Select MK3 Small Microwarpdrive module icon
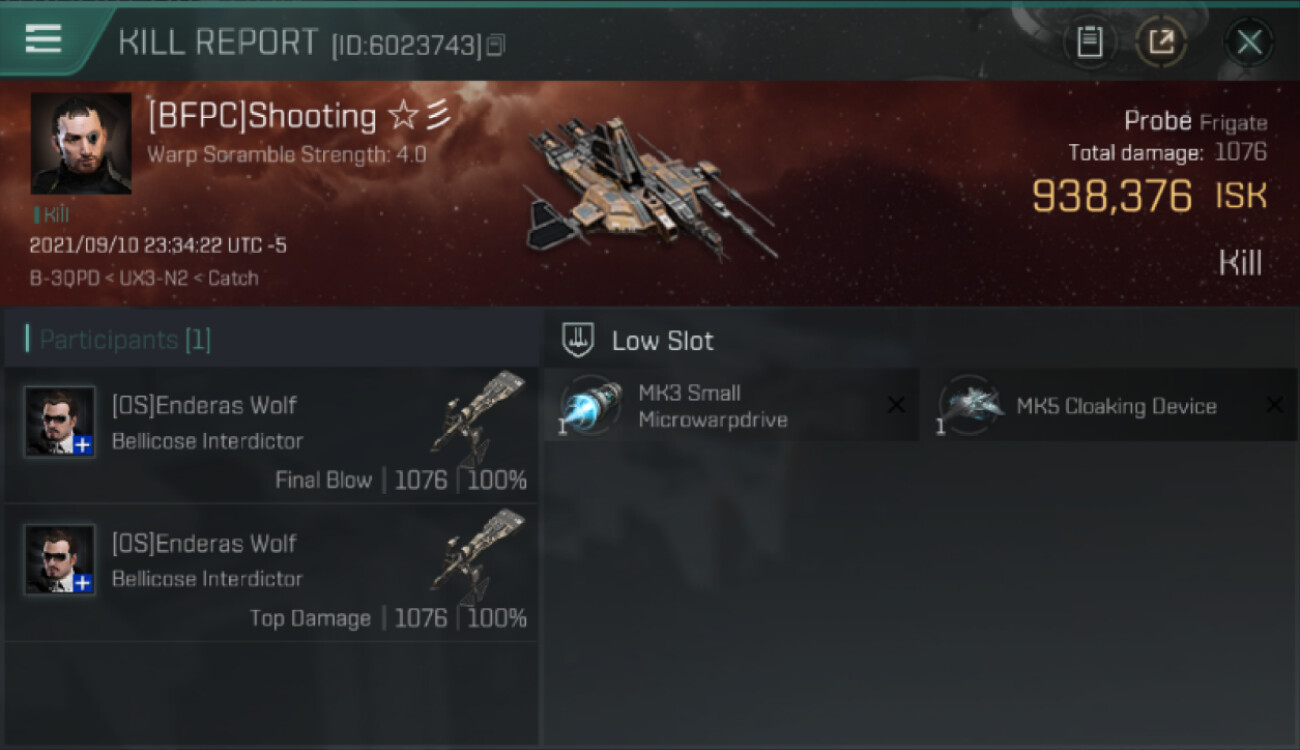 pyautogui.click(x=591, y=405)
